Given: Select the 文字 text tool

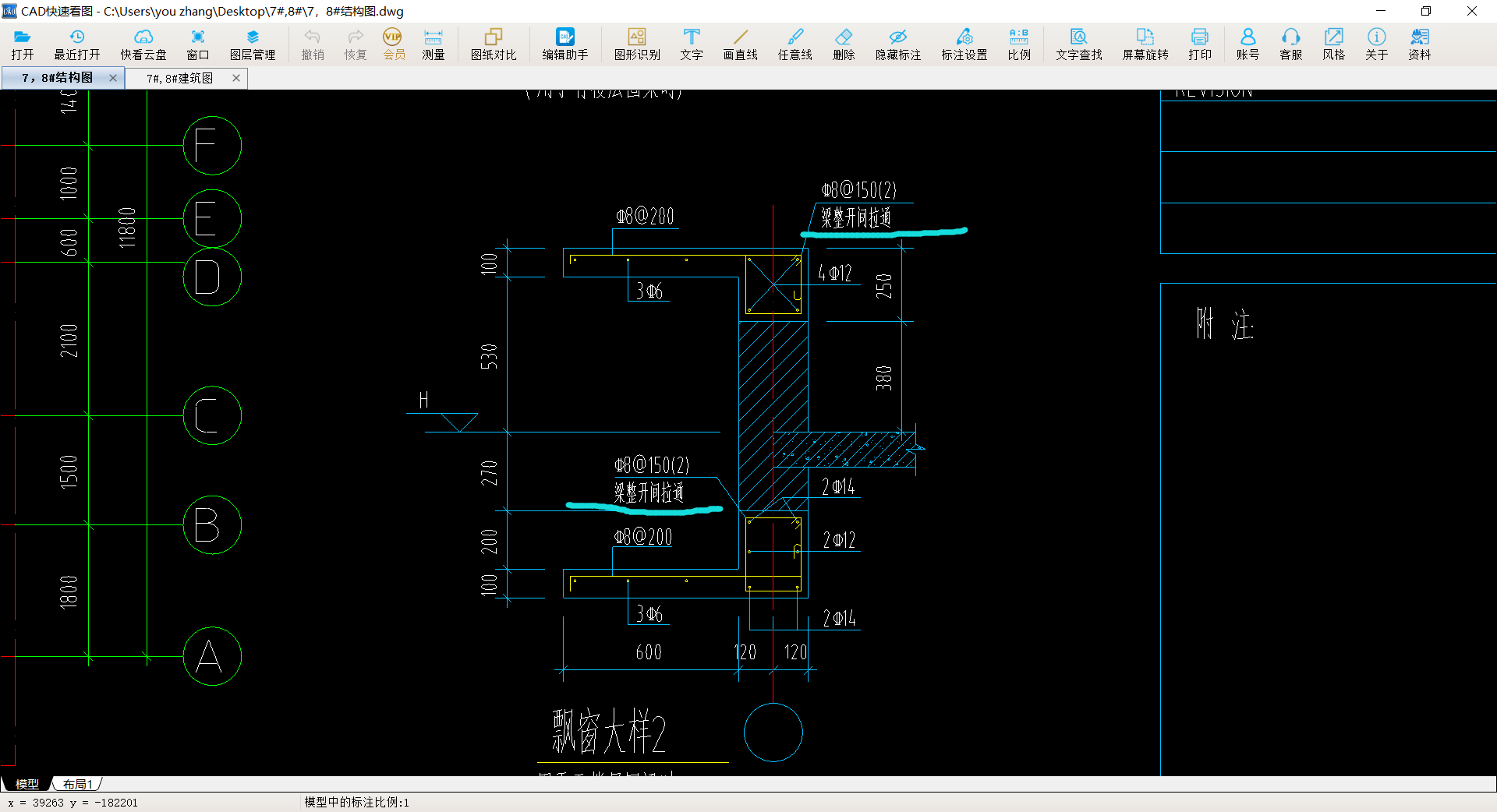Looking at the screenshot, I should (x=692, y=44).
